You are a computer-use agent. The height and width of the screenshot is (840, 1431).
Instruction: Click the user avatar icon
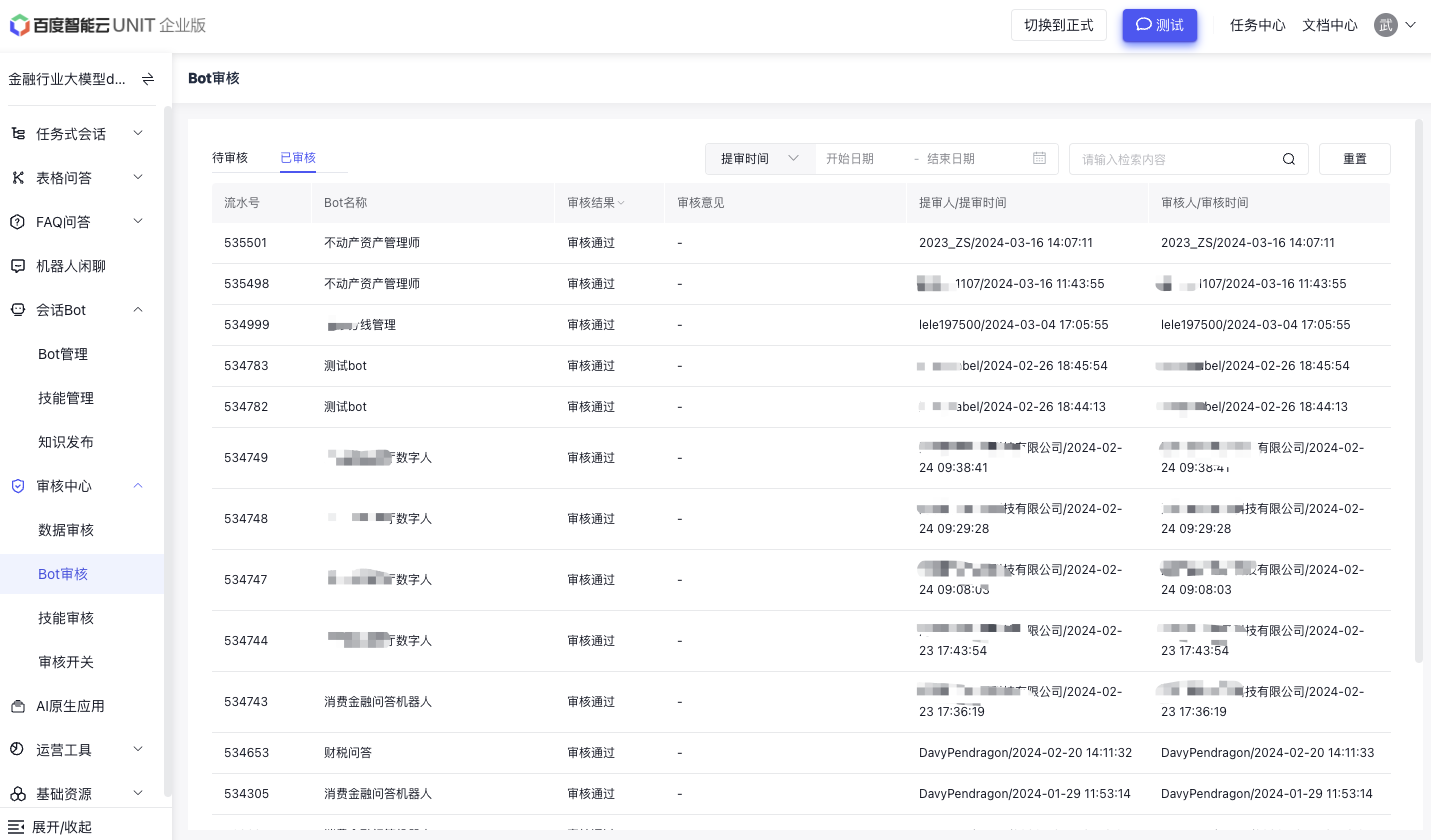point(1385,25)
